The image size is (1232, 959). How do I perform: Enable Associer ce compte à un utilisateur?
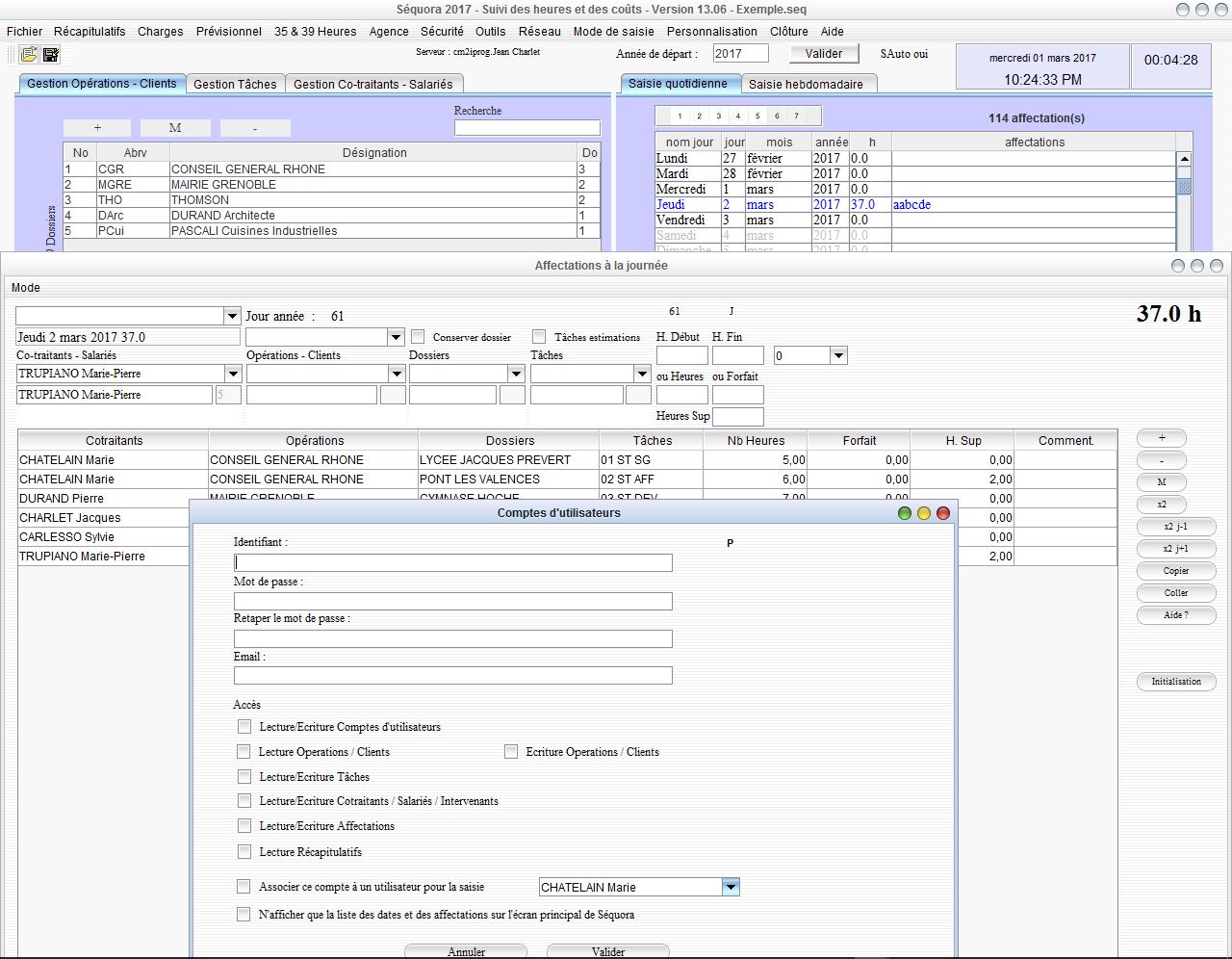244,886
